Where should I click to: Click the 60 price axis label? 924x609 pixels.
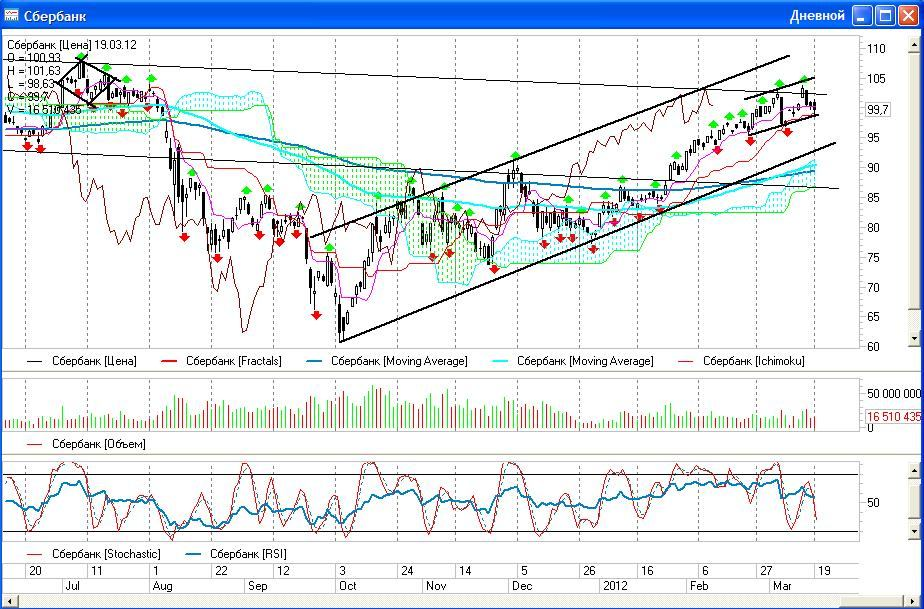tap(873, 346)
